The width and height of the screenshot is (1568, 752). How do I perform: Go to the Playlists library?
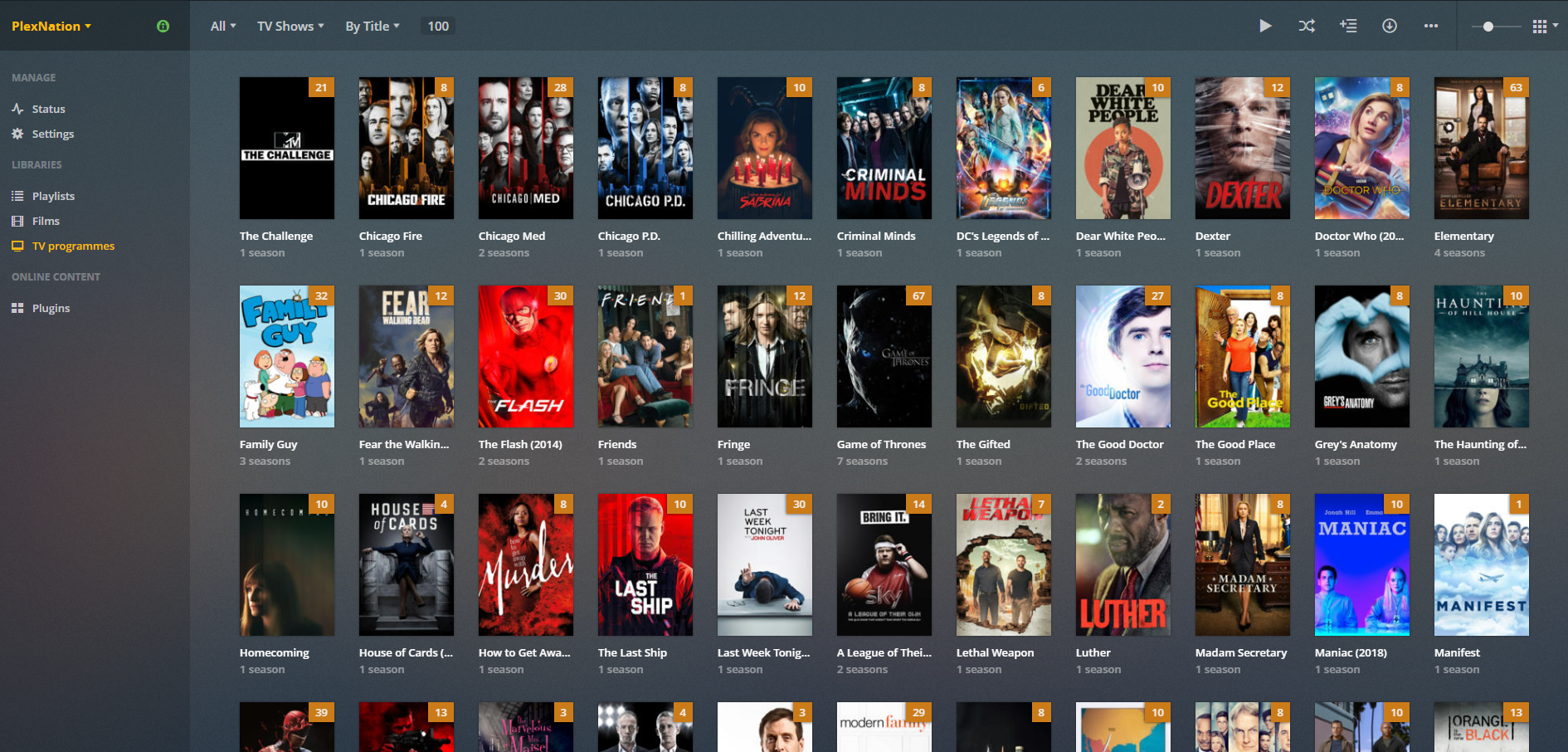(x=53, y=196)
